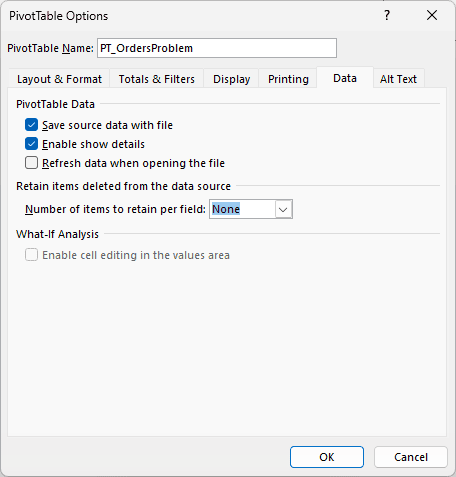Click the PivotTable Name input field
Image resolution: width=456 pixels, height=477 pixels.
pos(217,48)
